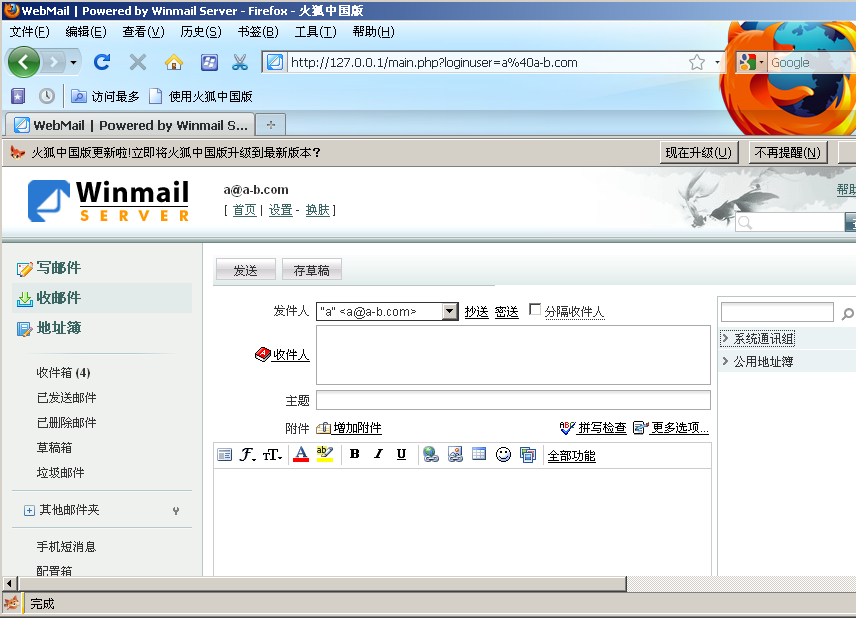
Task: Open the URL bar history dropdown
Action: pyautogui.click(x=717, y=62)
